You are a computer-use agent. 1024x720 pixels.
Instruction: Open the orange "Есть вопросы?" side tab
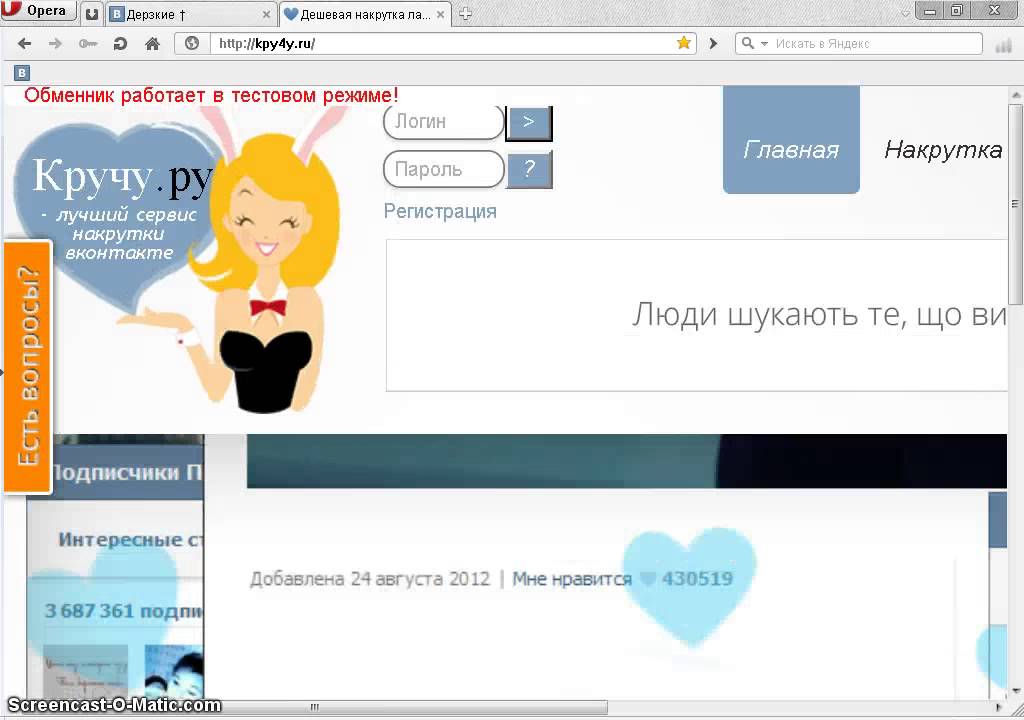(27, 367)
